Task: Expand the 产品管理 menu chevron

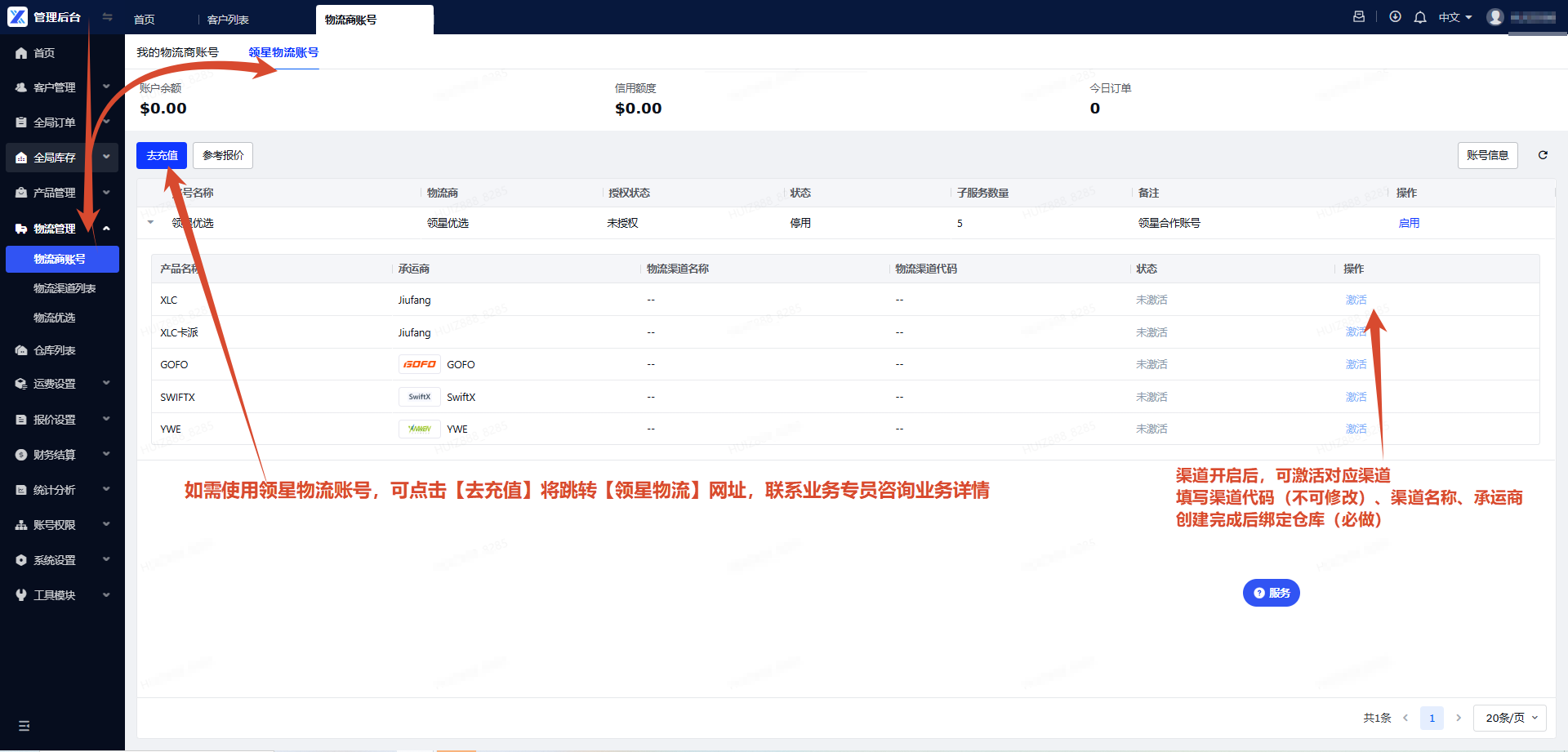Action: coord(106,192)
